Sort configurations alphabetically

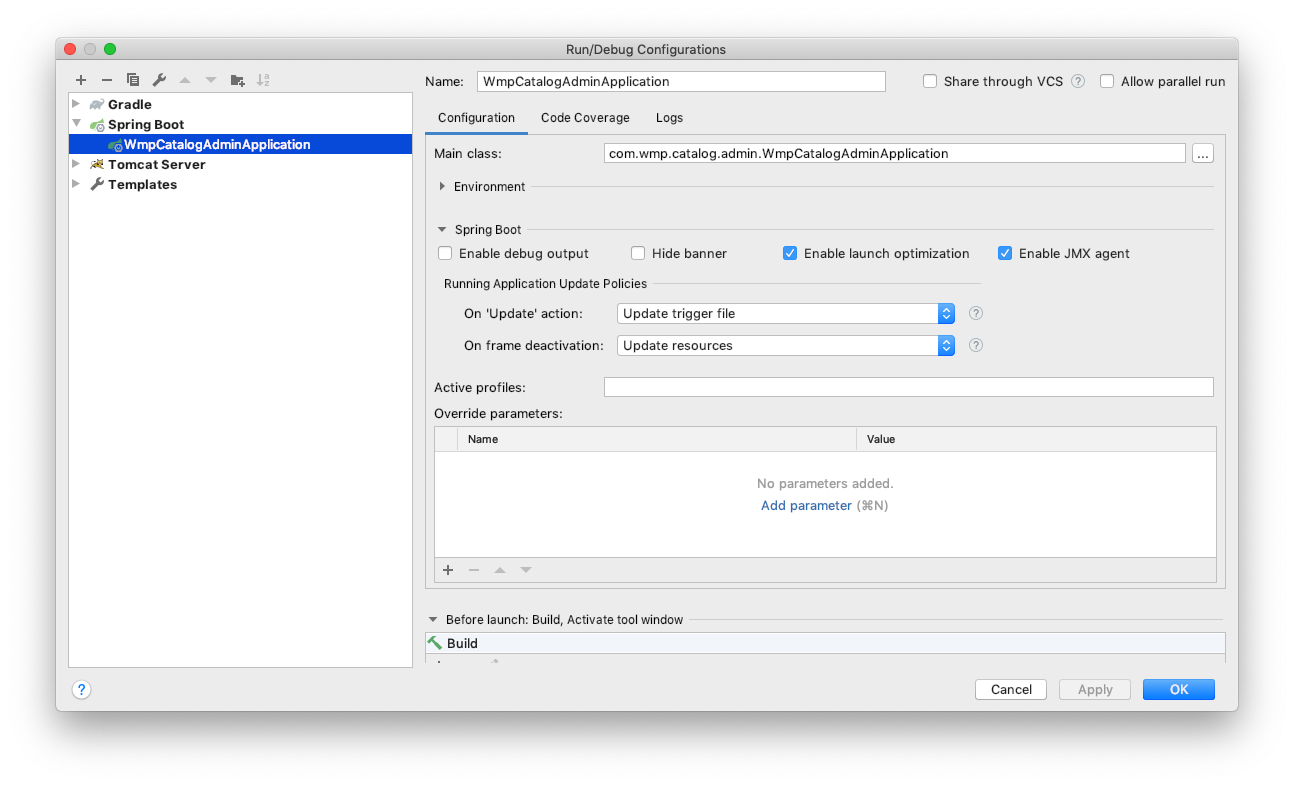click(x=263, y=80)
